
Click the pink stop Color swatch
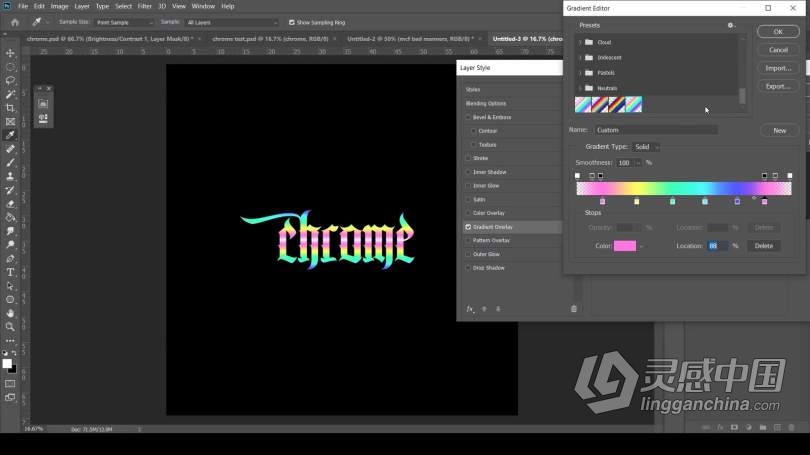(624, 246)
